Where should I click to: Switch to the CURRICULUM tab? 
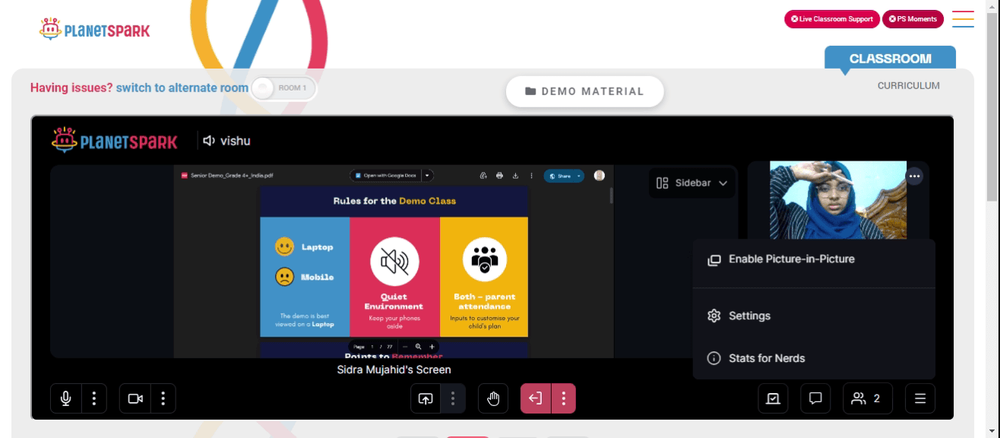[908, 86]
